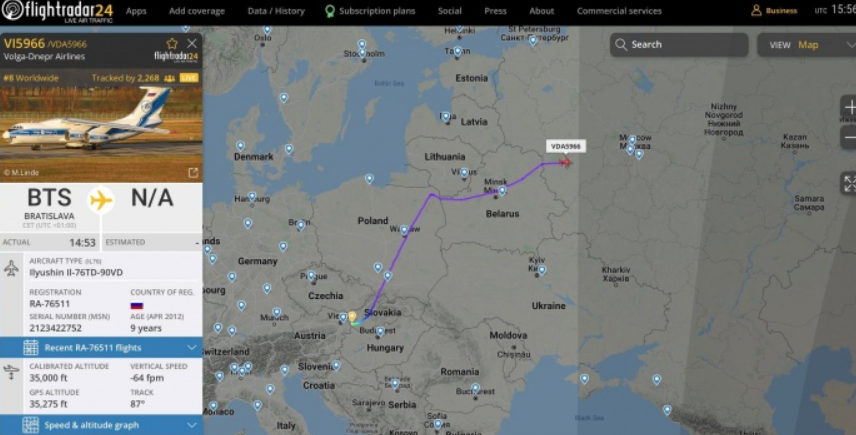Click the Bratislava airport marker on the map

tap(352, 317)
